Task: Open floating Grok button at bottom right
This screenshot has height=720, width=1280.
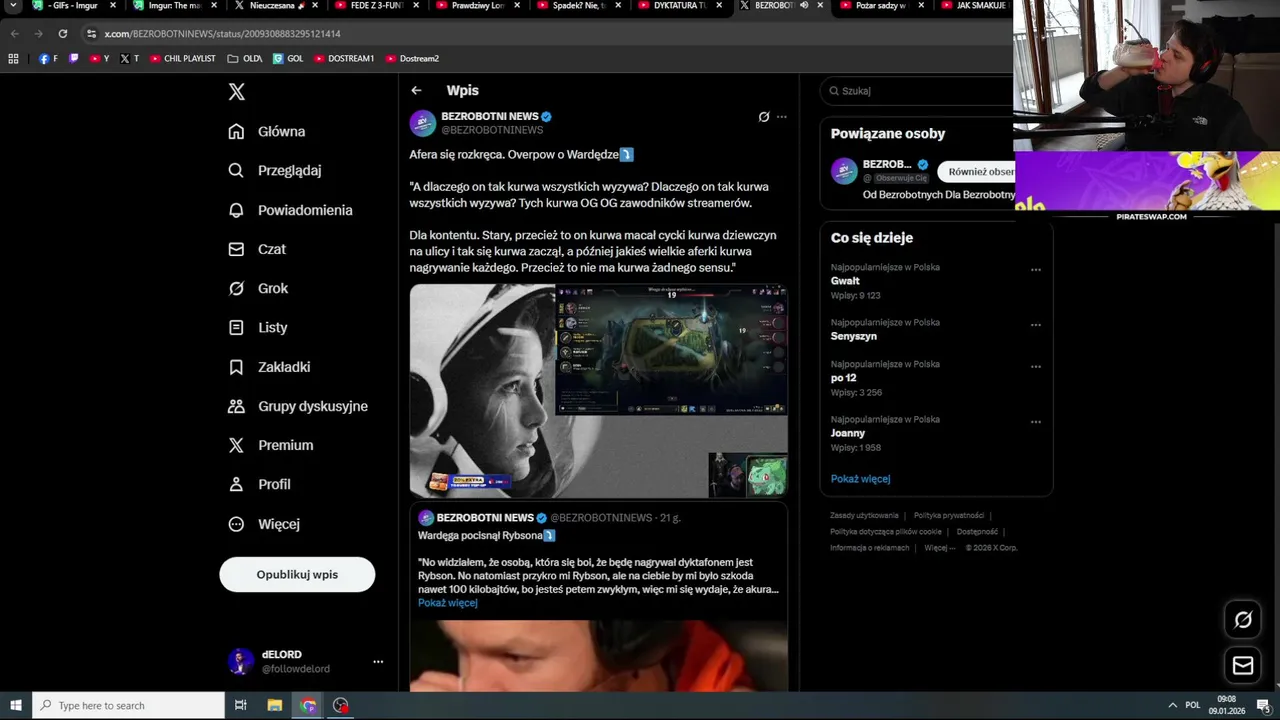Action: click(x=1243, y=620)
